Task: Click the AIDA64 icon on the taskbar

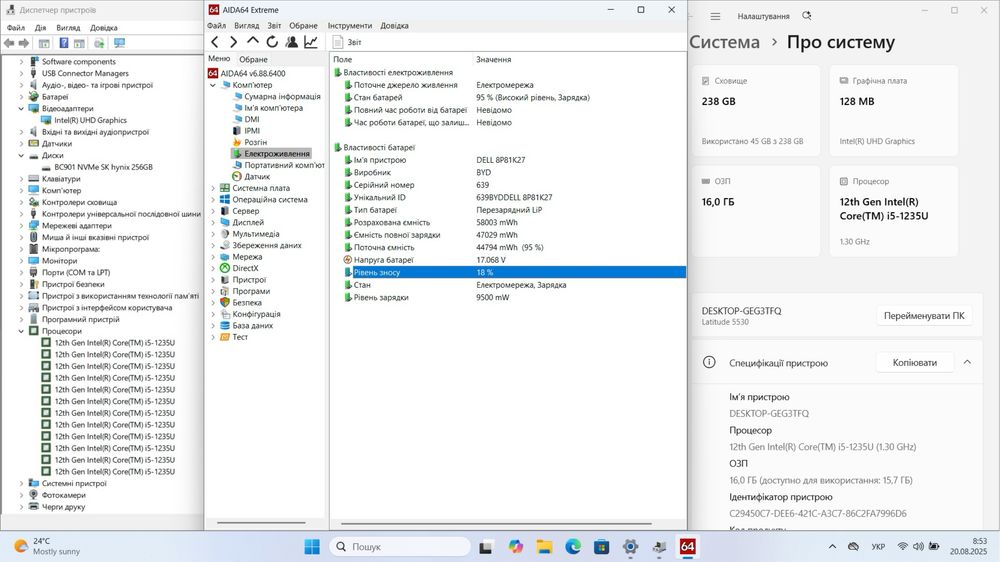Action: pyautogui.click(x=688, y=547)
